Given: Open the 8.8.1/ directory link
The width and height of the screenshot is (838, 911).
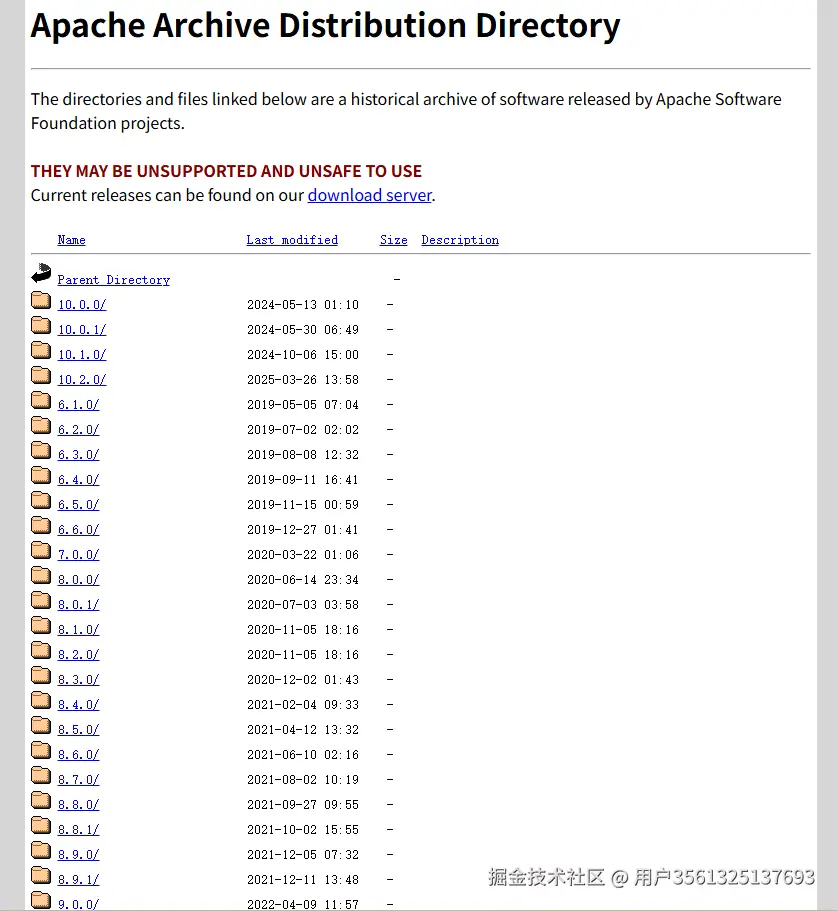Looking at the screenshot, I should 78,829.
